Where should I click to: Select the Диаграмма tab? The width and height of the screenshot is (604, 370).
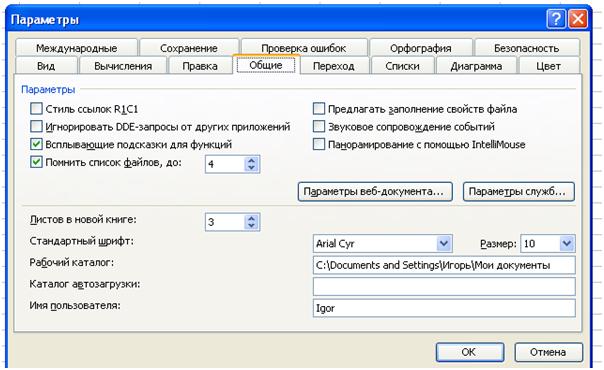tap(476, 66)
